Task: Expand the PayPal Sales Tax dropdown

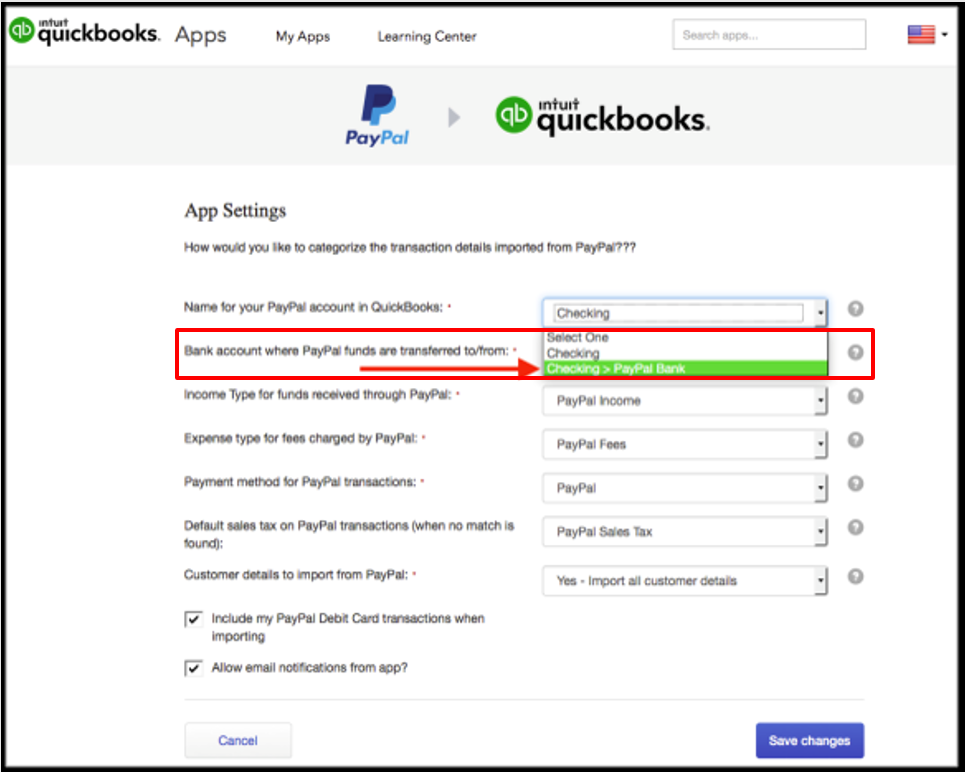Action: (685, 532)
